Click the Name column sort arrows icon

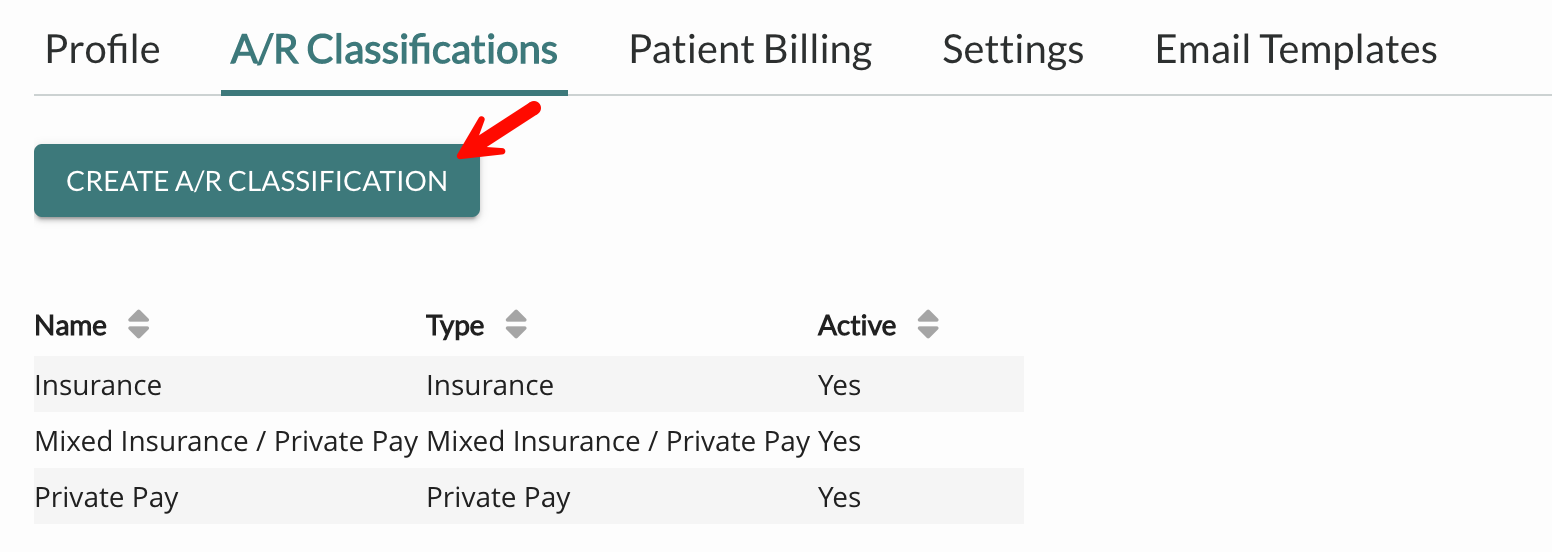point(139,325)
